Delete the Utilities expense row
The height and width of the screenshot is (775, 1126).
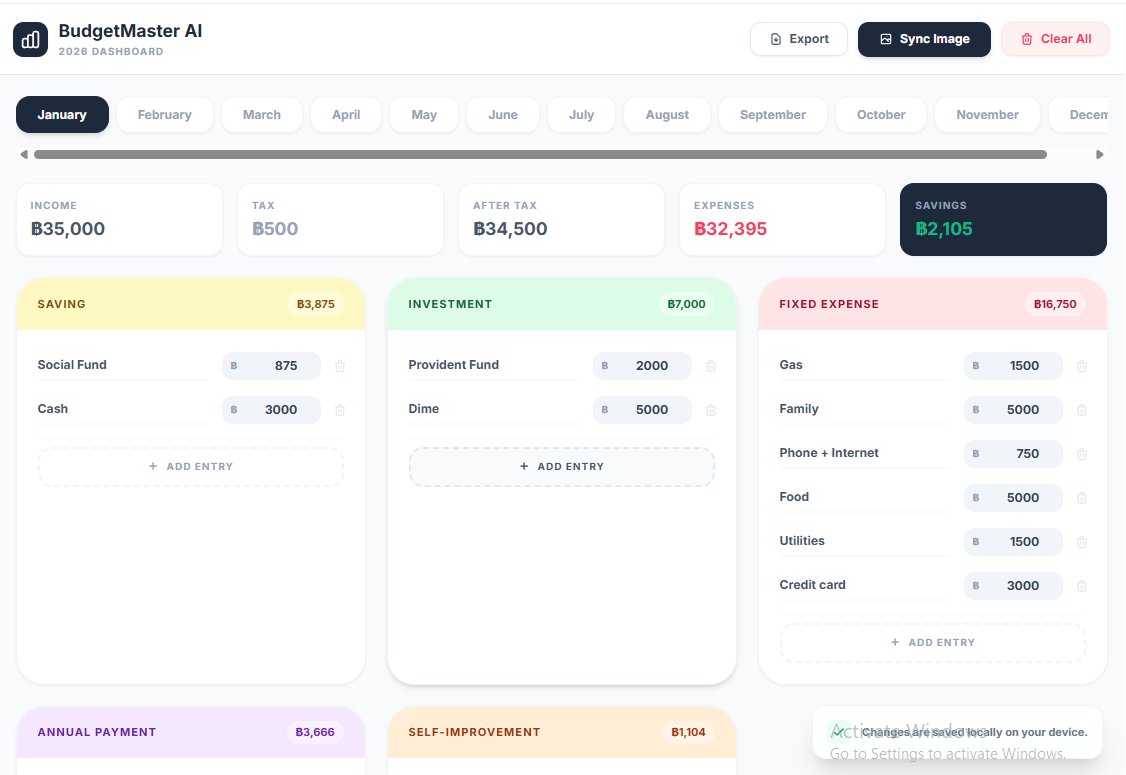coord(1082,542)
